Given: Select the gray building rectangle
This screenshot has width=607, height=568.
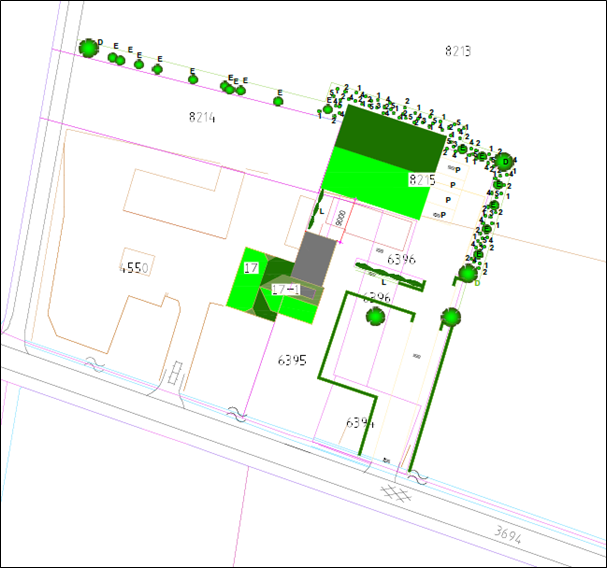Looking at the screenshot, I should (x=314, y=259).
